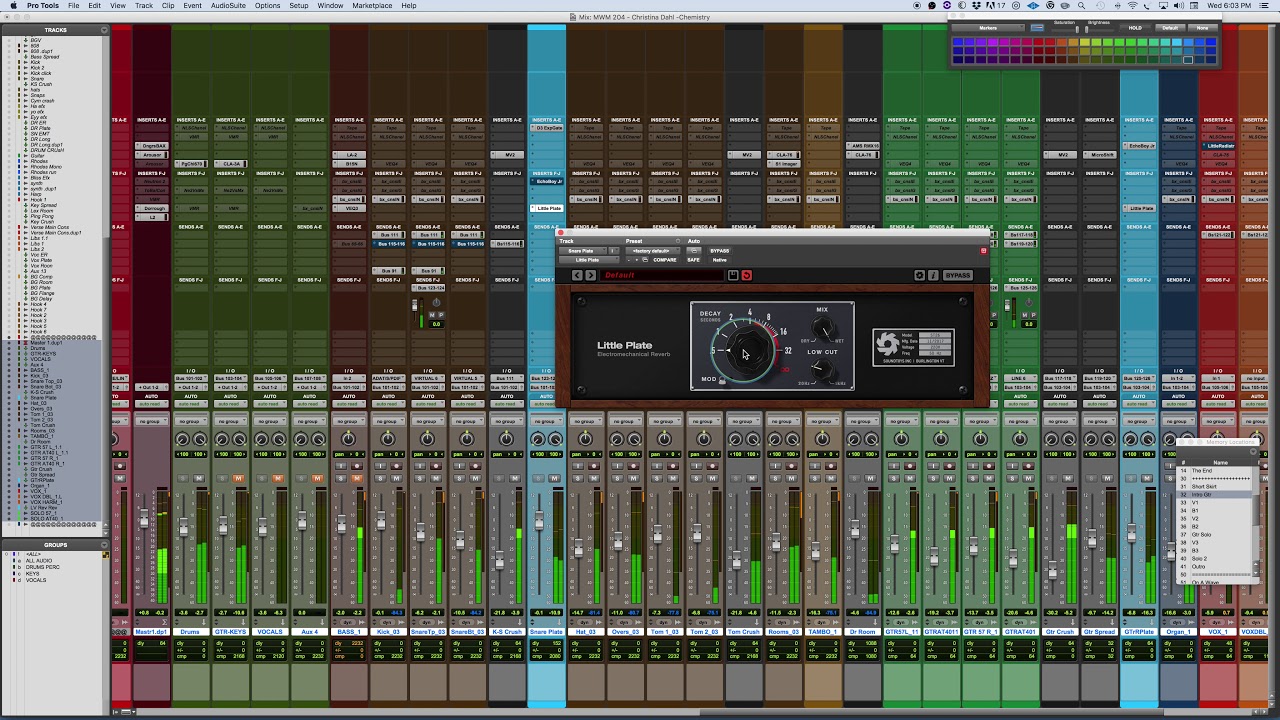The image size is (1280, 720).
Task: Click None in the color palette
Action: click(x=1203, y=28)
